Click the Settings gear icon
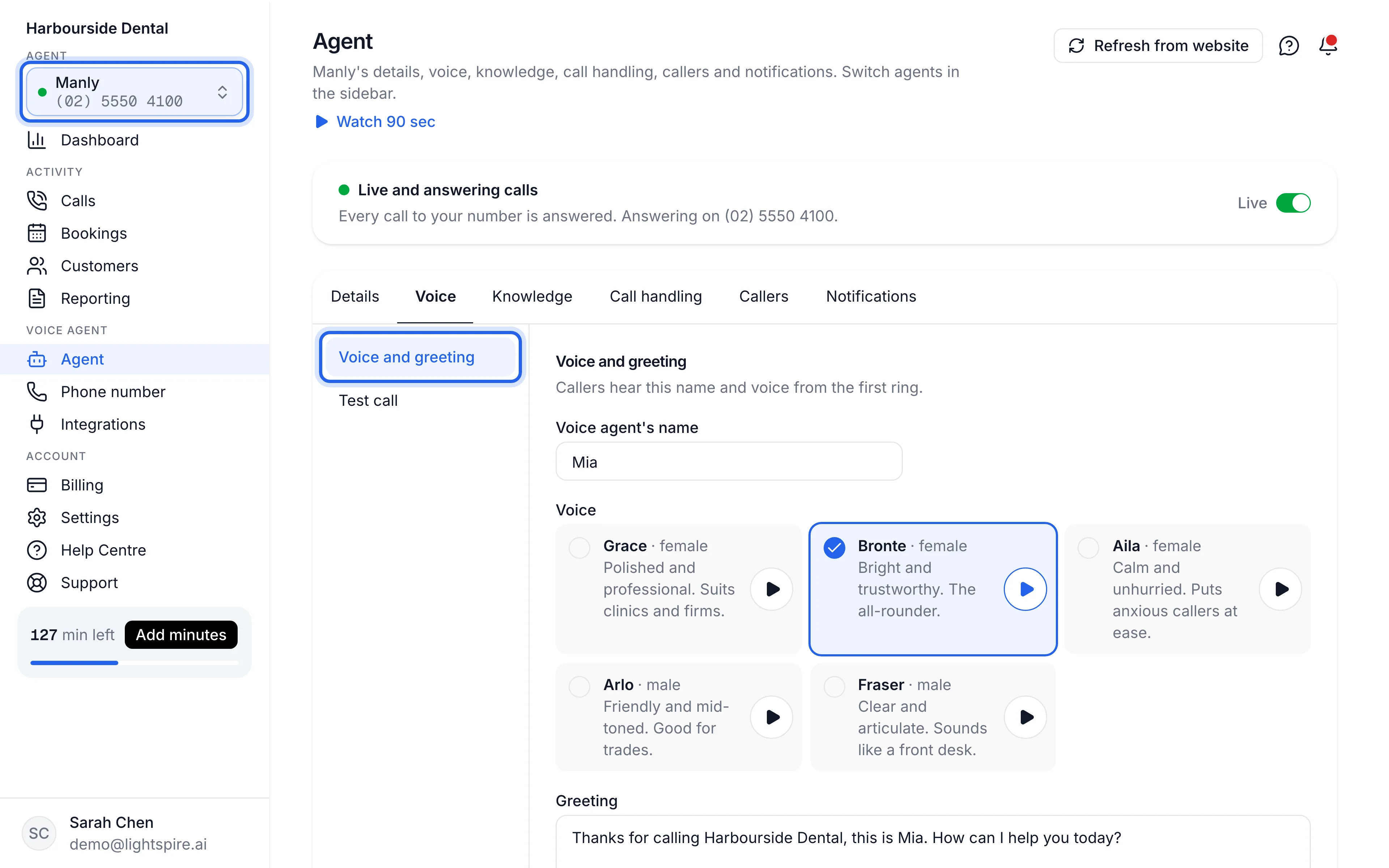Viewport: 1389px width, 868px height. pyautogui.click(x=37, y=518)
